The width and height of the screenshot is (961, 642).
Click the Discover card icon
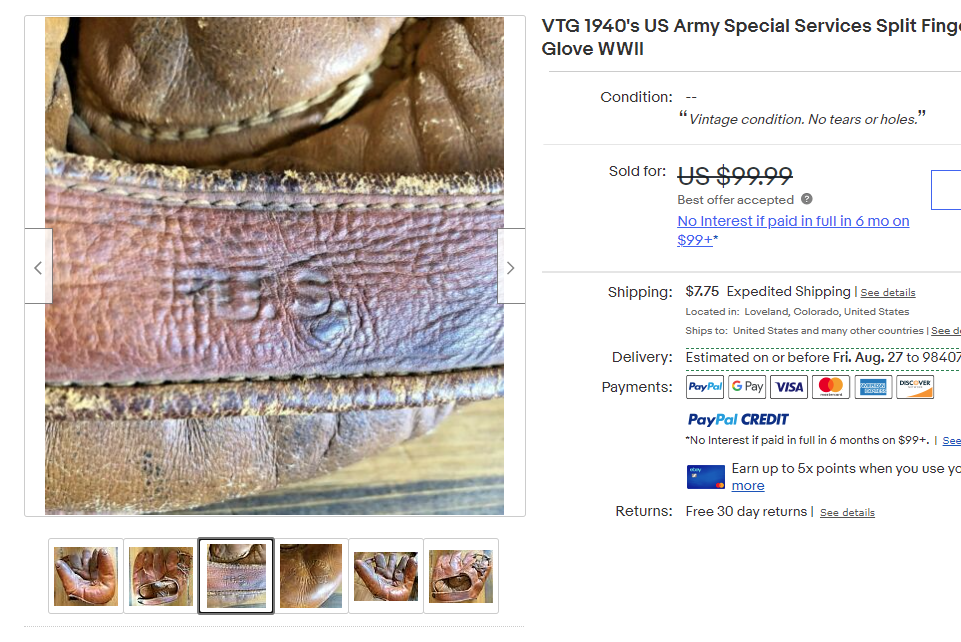click(x=915, y=387)
